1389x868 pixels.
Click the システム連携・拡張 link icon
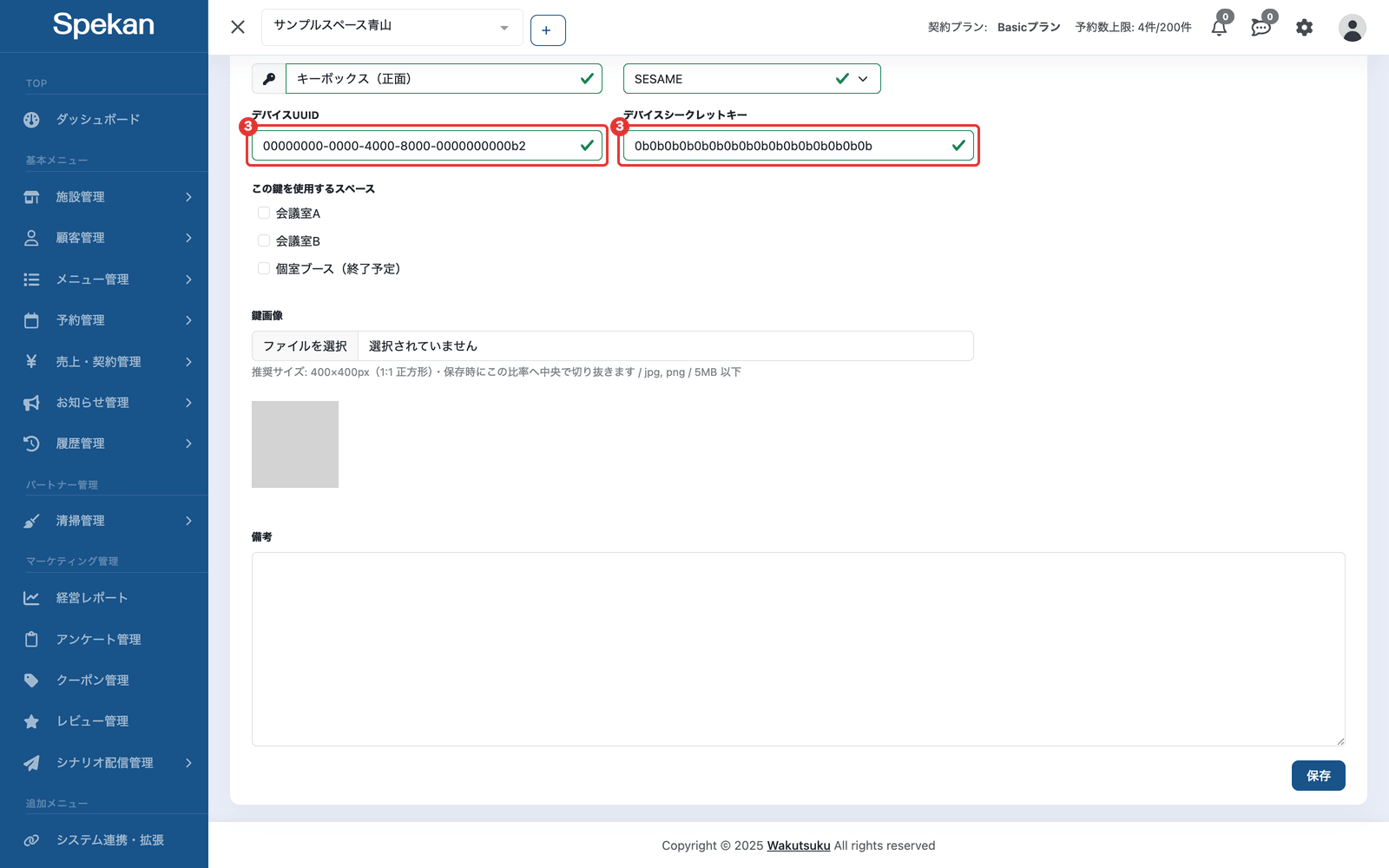[31, 840]
